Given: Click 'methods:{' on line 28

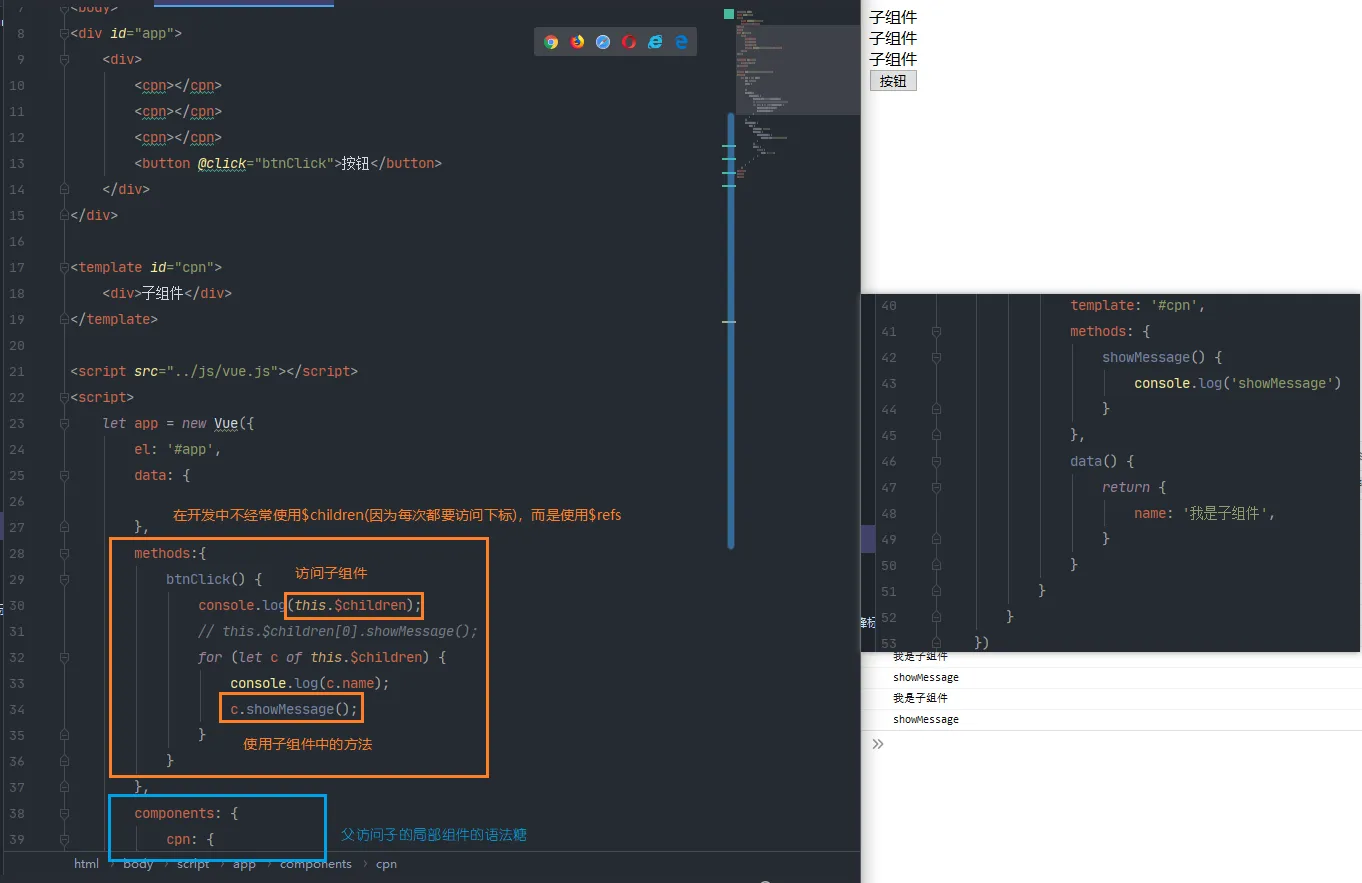Looking at the screenshot, I should (170, 553).
